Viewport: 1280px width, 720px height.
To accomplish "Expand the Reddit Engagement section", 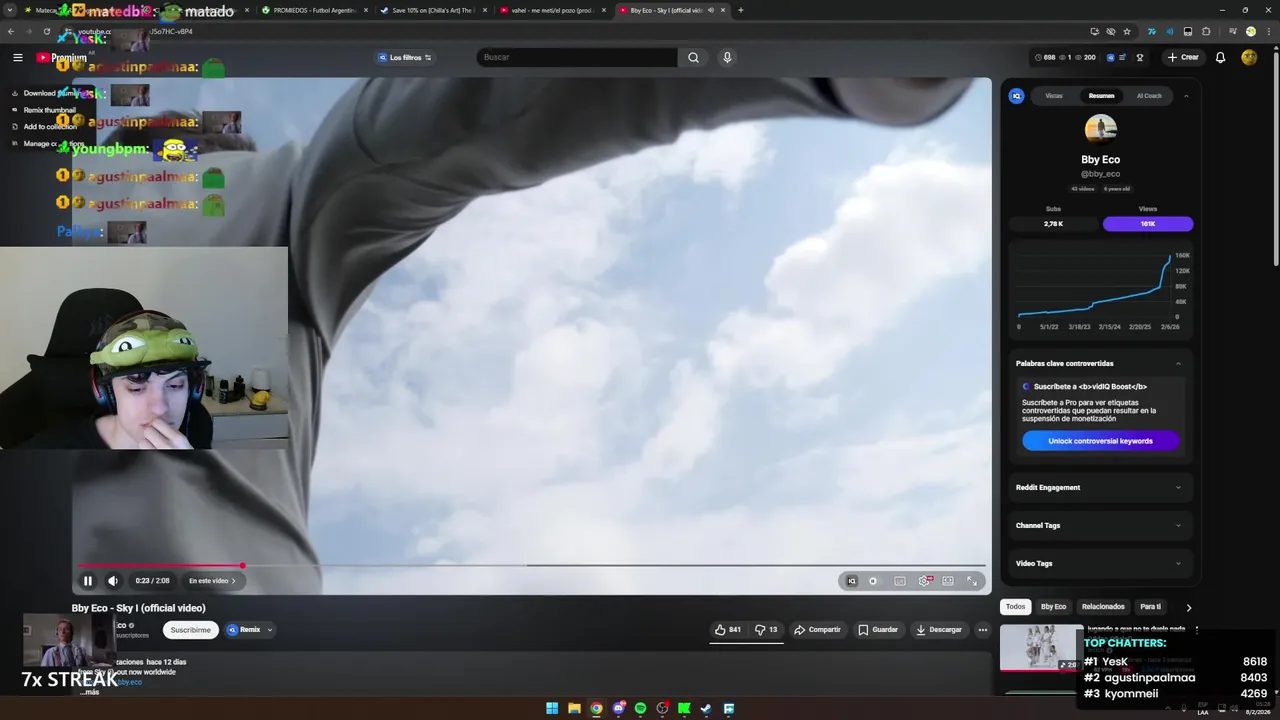I will (x=1100, y=487).
